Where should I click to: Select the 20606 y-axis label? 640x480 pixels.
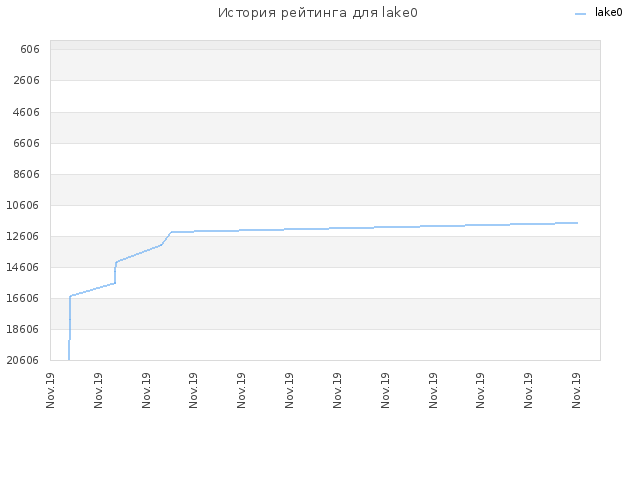point(23,360)
